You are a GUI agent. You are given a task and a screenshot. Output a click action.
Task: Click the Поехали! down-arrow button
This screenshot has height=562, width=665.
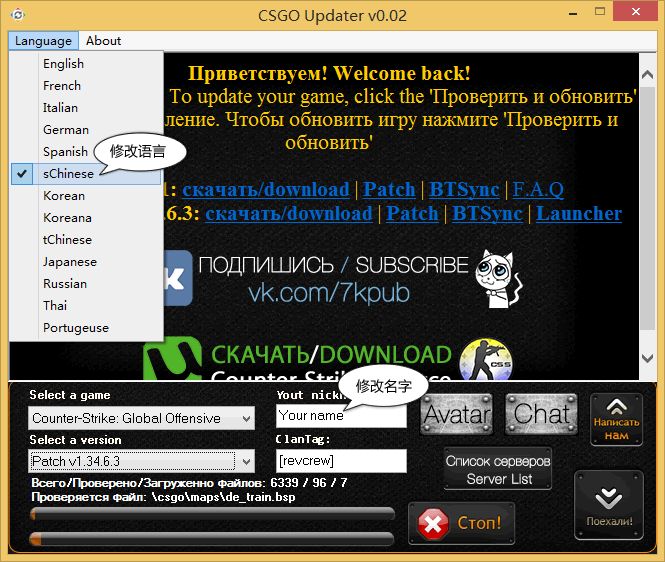tap(609, 505)
